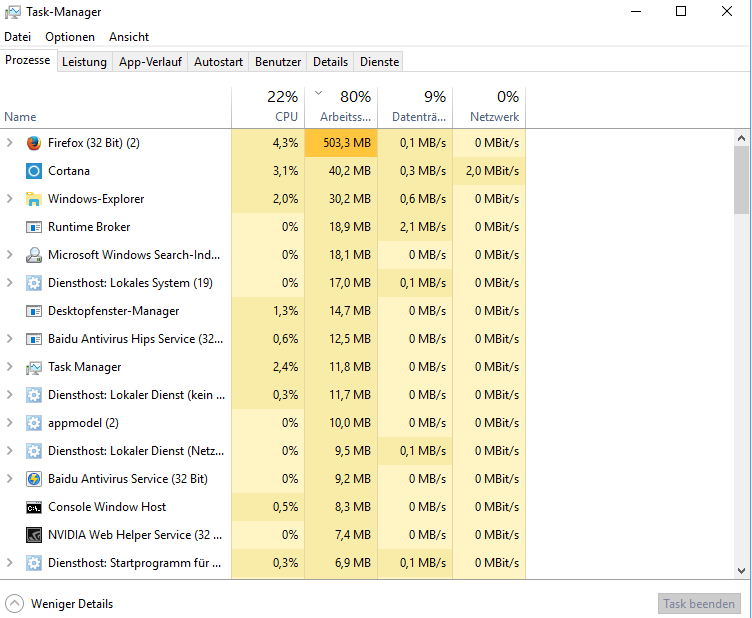
Task: Click the scrollbar down arrow
Action: click(x=741, y=571)
